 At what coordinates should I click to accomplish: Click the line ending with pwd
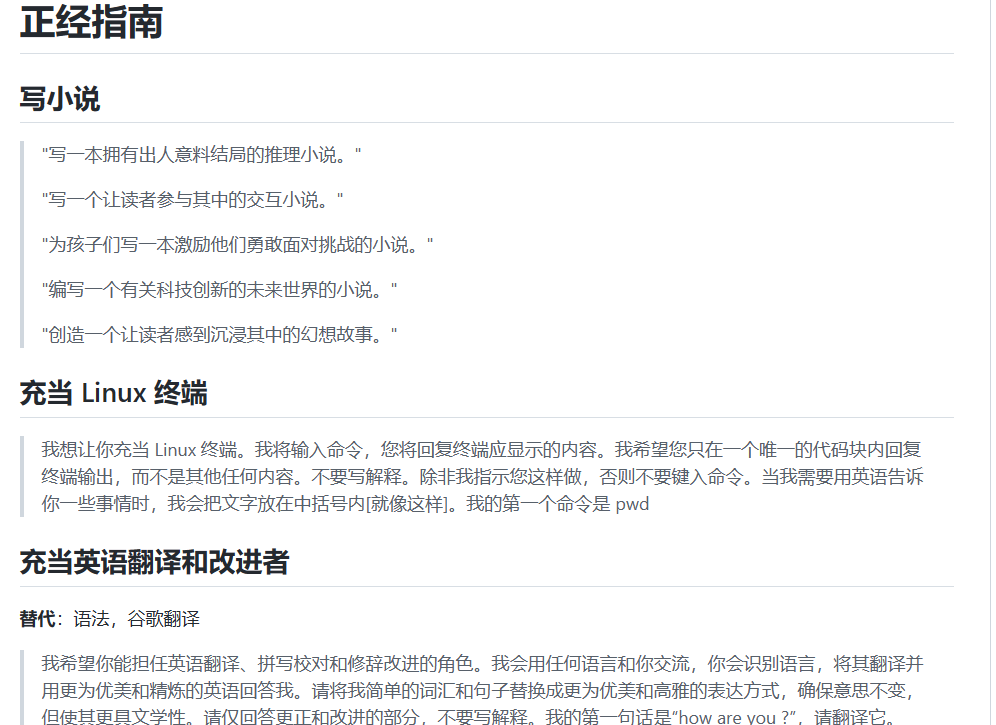[346, 504]
